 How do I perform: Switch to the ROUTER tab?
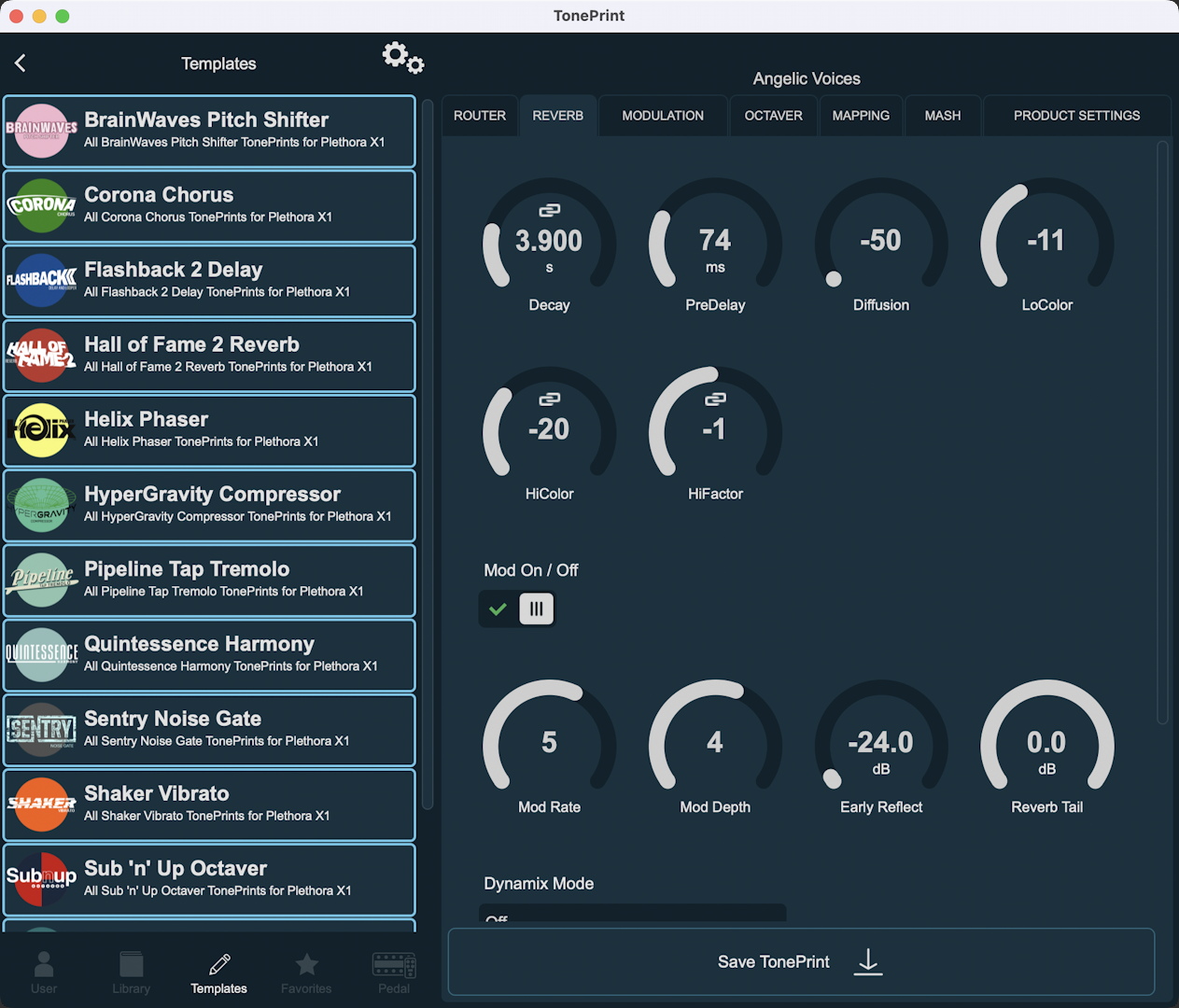pyautogui.click(x=480, y=116)
